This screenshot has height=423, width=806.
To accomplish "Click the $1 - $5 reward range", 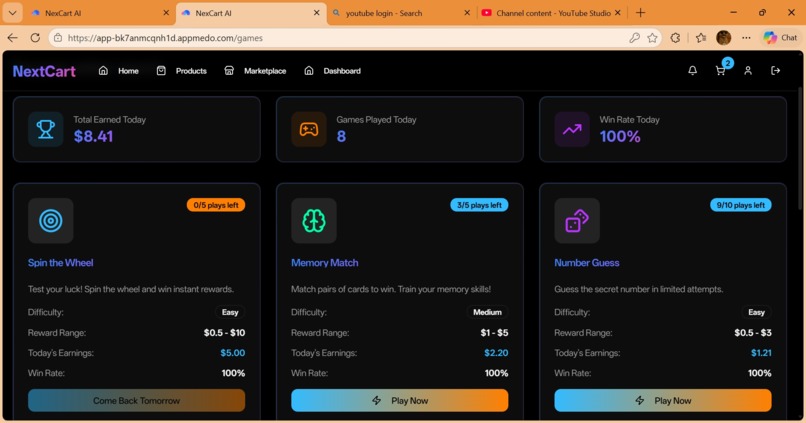I will [x=494, y=333].
